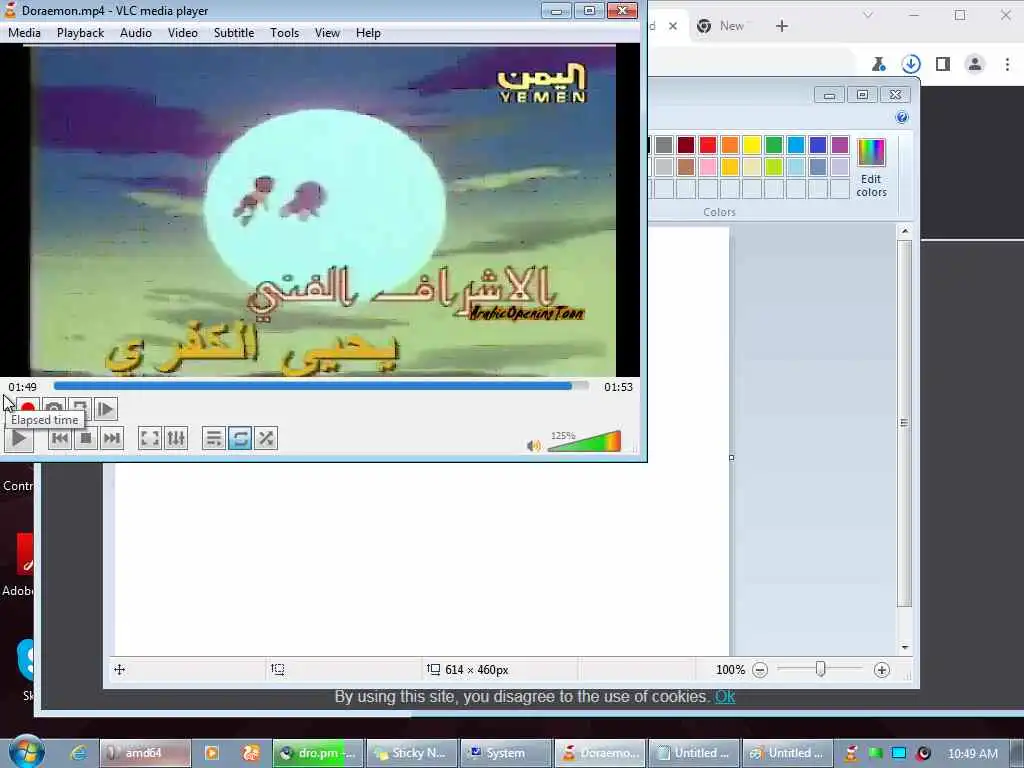Select the green swatch in Paint

[x=774, y=144]
